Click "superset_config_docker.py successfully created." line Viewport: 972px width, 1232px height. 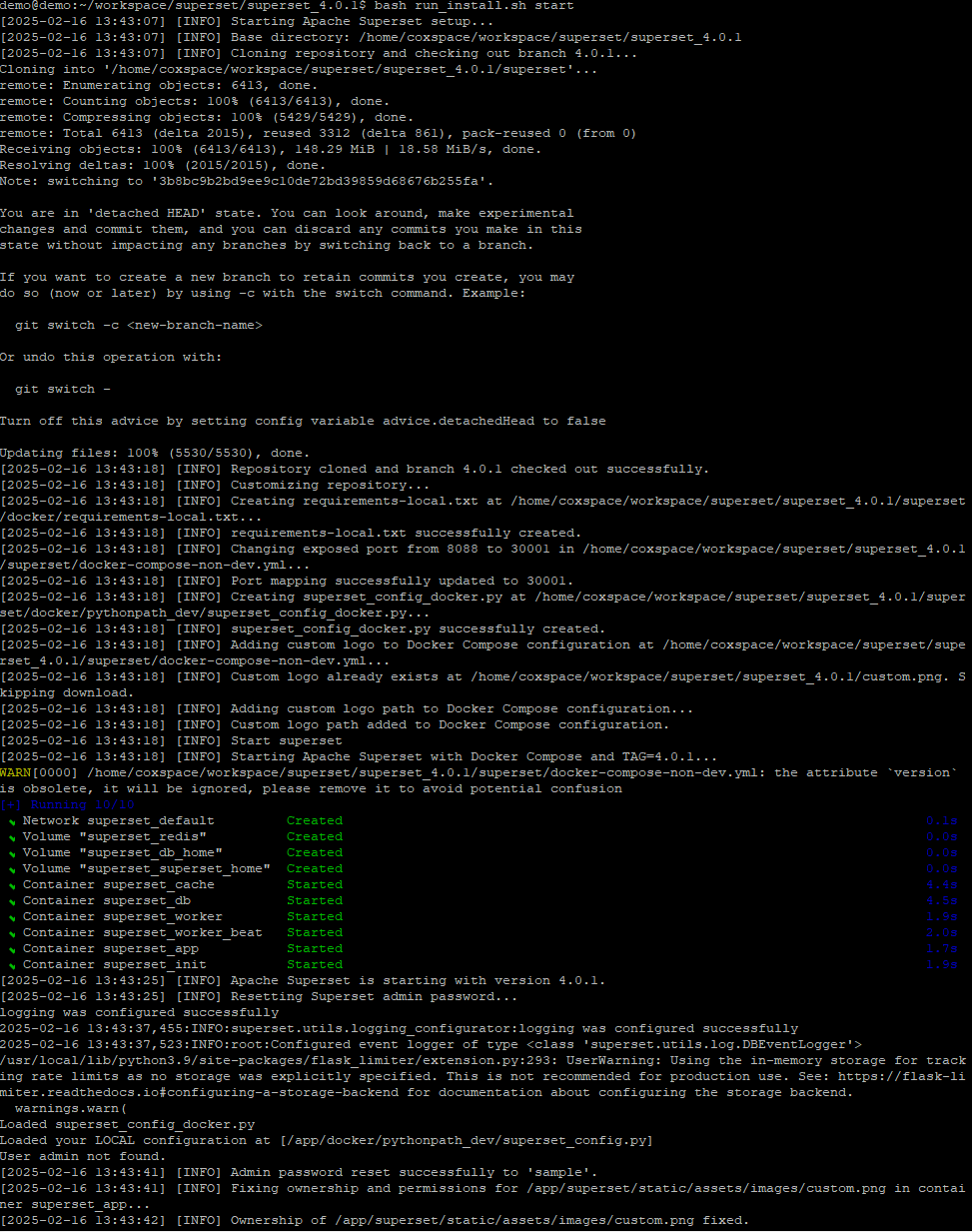point(303,629)
